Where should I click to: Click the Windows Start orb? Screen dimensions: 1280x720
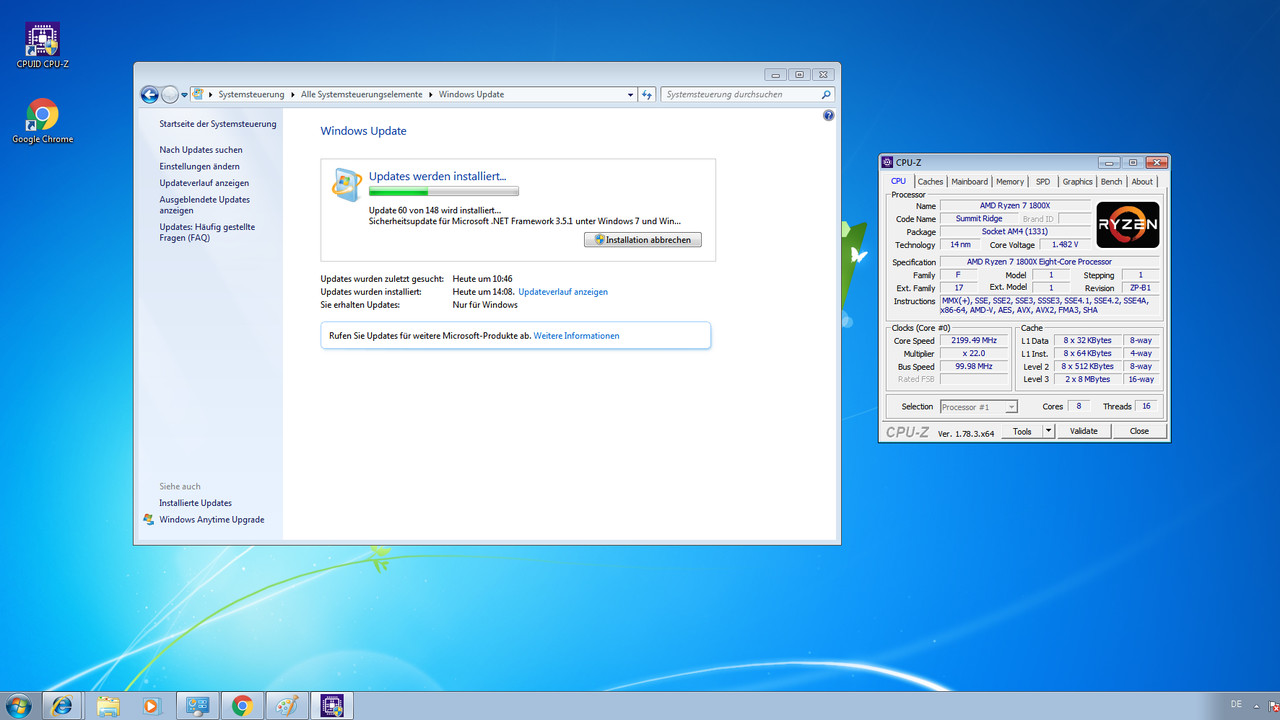point(18,705)
